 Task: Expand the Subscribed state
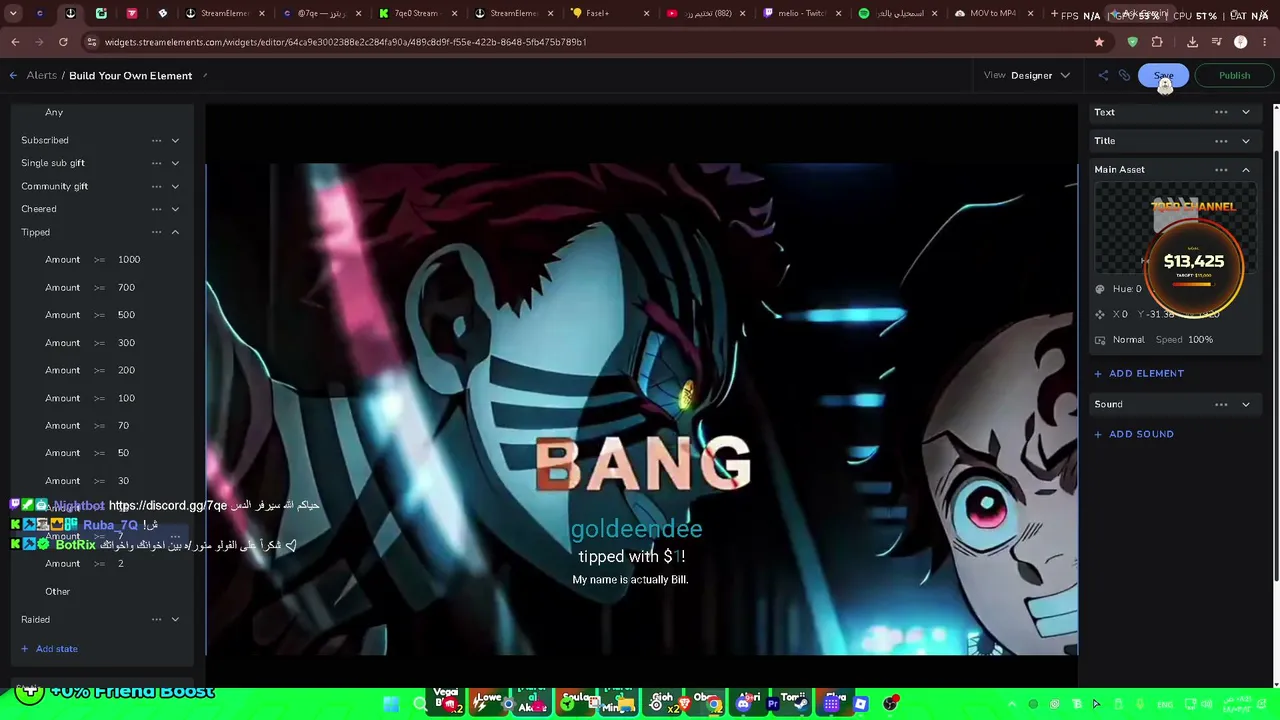point(175,140)
